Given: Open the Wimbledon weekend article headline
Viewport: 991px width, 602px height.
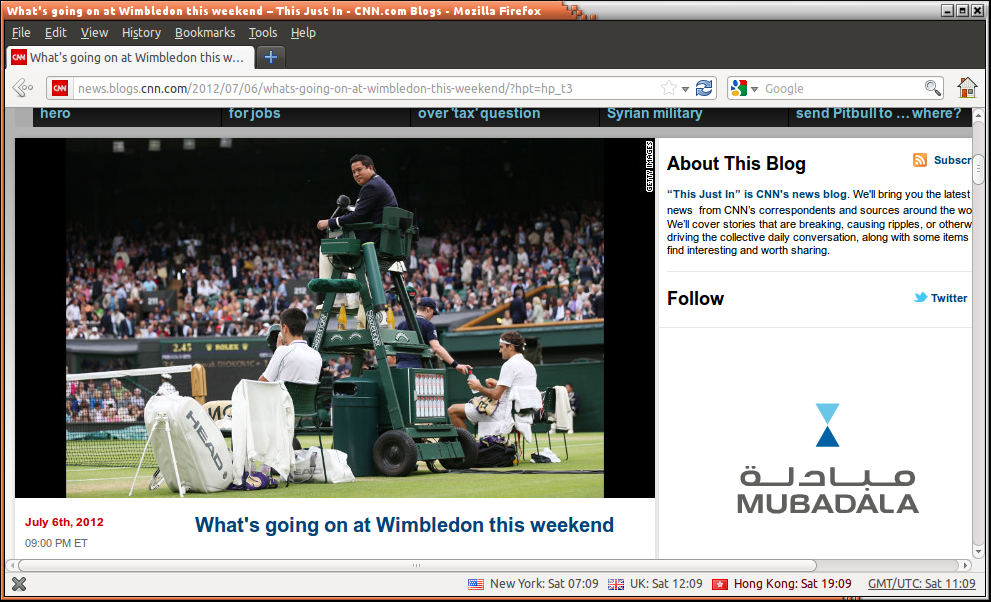Looking at the screenshot, I should pos(404,525).
